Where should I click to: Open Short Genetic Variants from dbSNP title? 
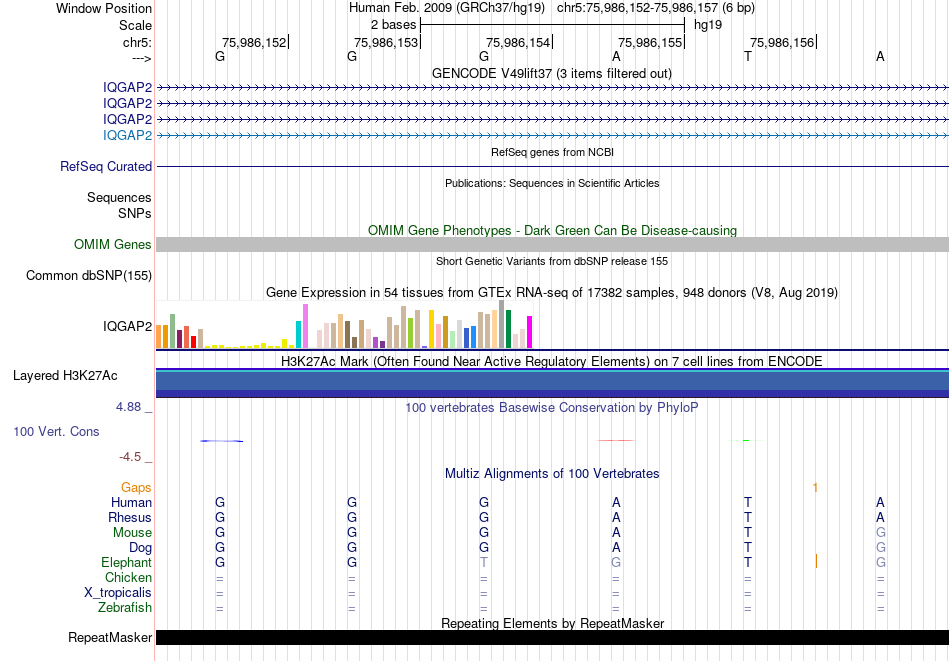[x=552, y=261]
